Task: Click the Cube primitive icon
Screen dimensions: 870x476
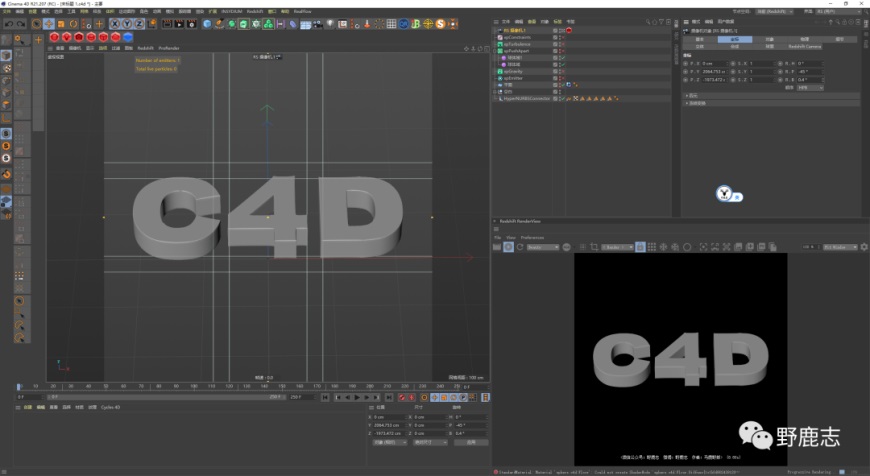Action: tap(207, 24)
